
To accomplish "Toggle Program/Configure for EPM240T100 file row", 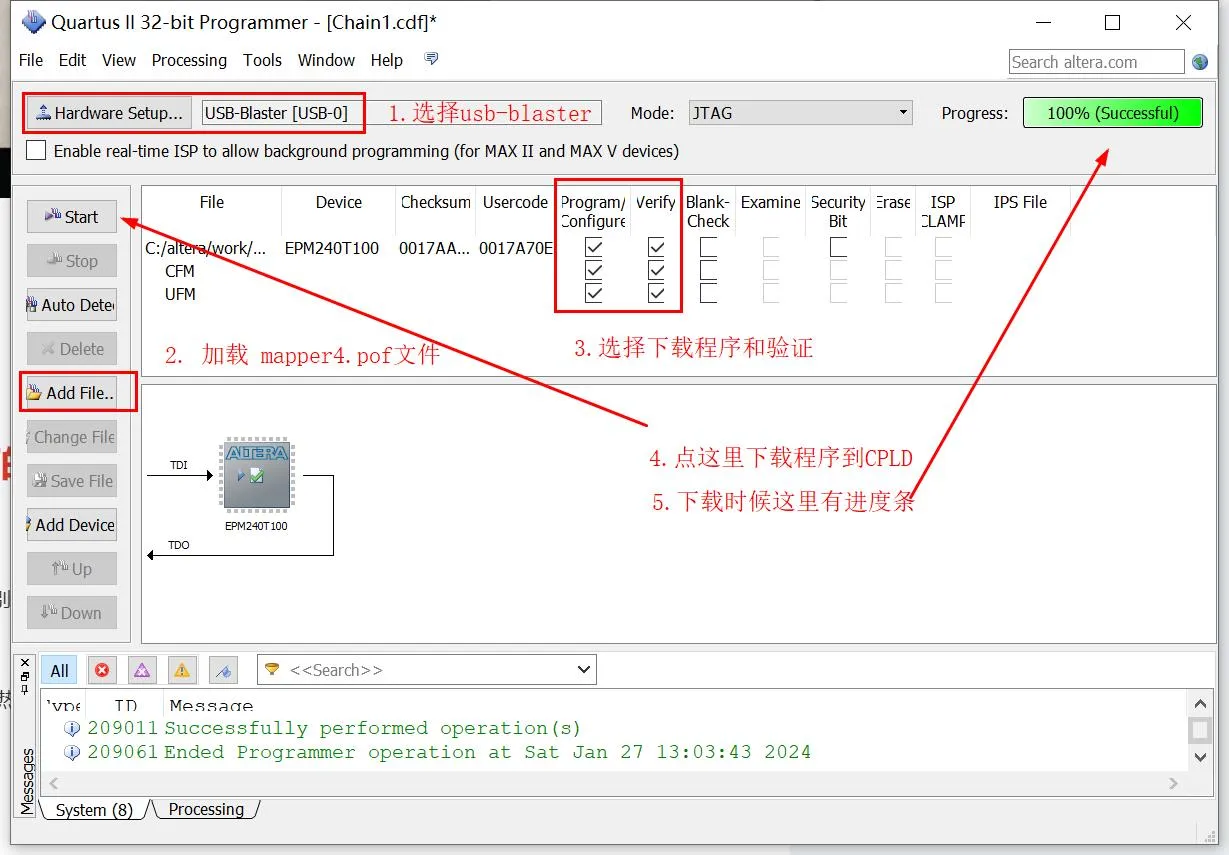I will click(x=594, y=247).
